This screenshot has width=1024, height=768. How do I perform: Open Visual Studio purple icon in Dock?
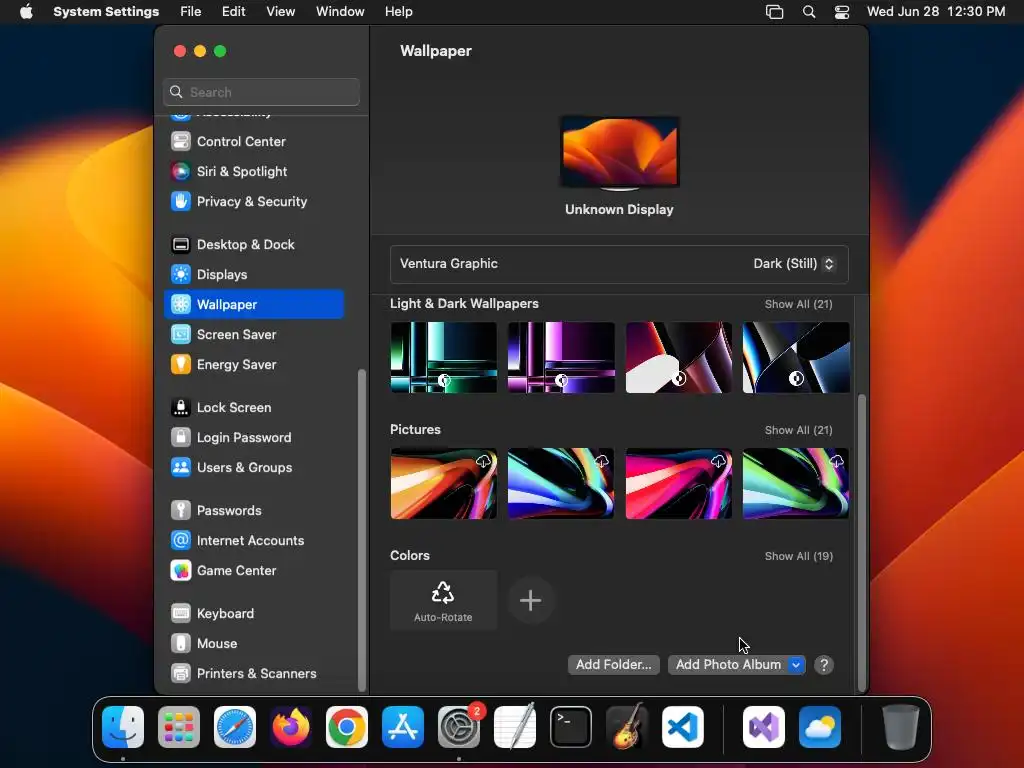click(x=764, y=727)
